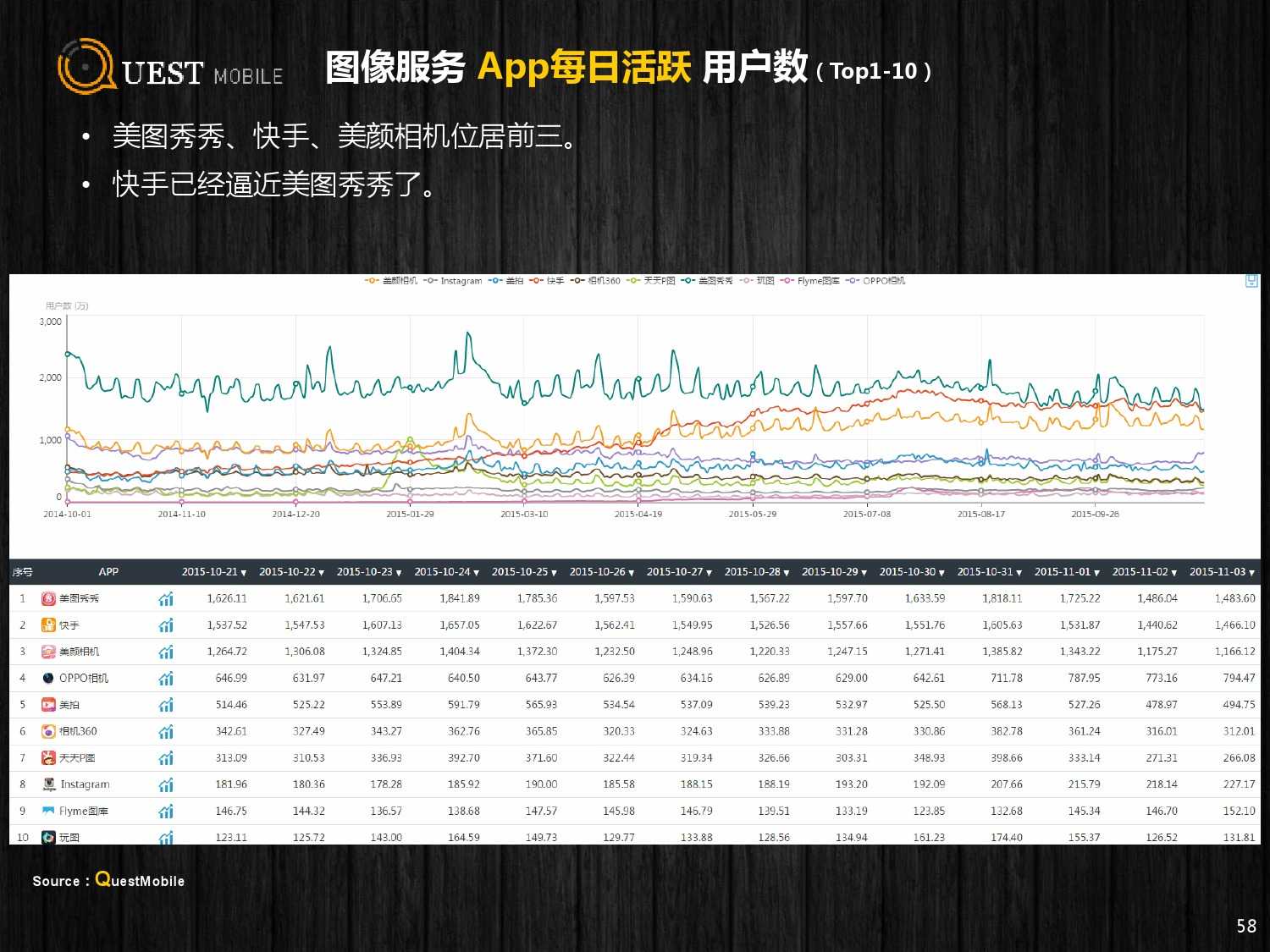
Task: Open trend chart icon for 美图秀秀 row
Action: point(166,599)
